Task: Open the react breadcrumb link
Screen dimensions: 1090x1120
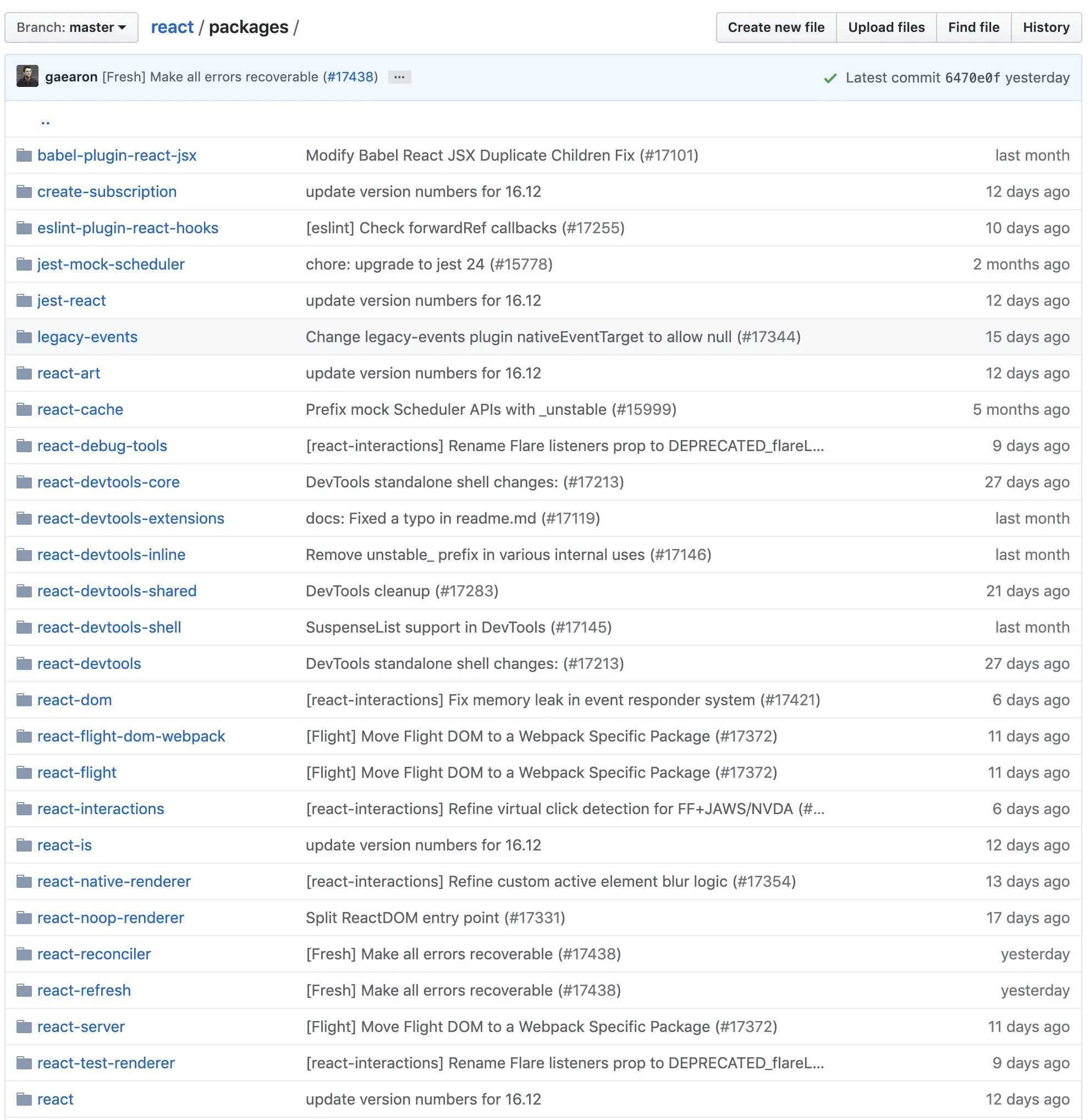Action: pyautogui.click(x=172, y=27)
